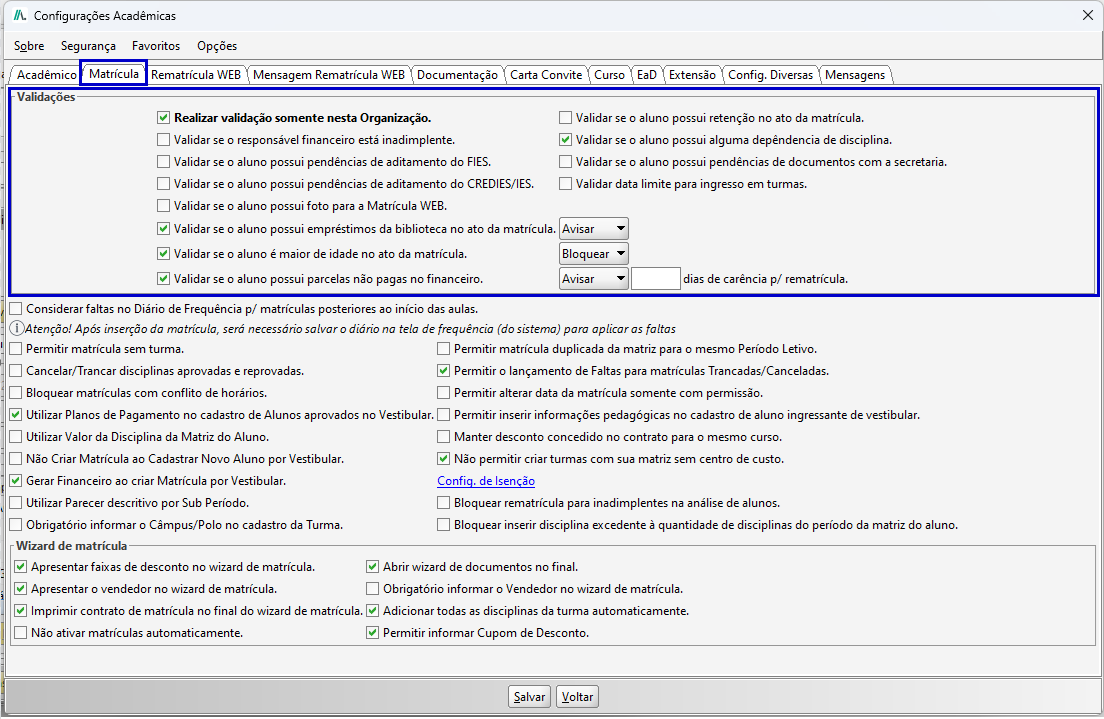Uncheck Realizar validação somente nesta Organização

tap(163, 118)
